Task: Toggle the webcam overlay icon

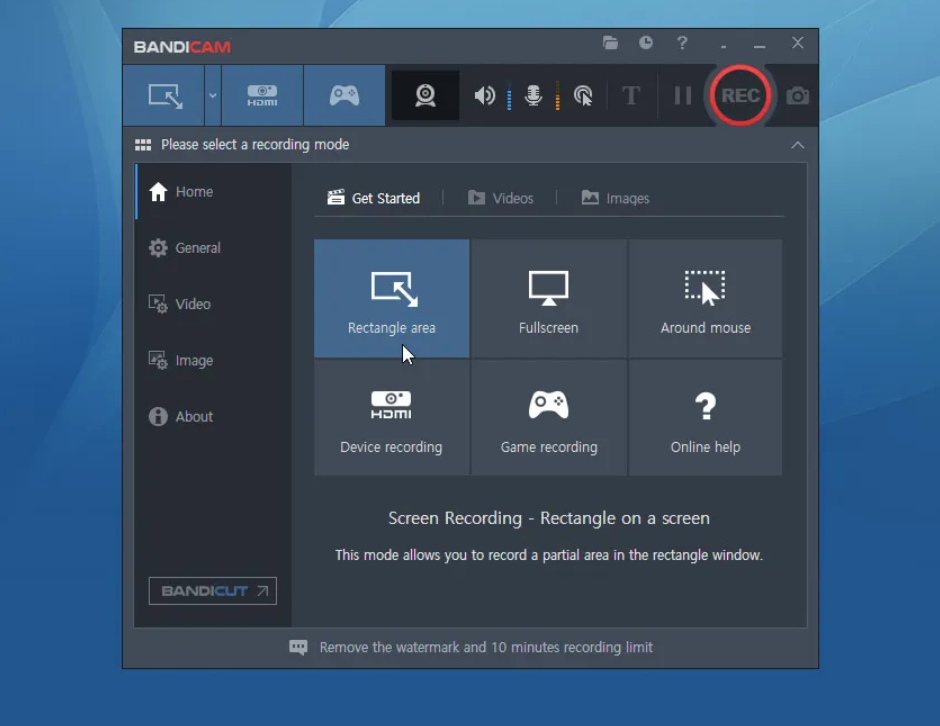Action: coord(425,96)
